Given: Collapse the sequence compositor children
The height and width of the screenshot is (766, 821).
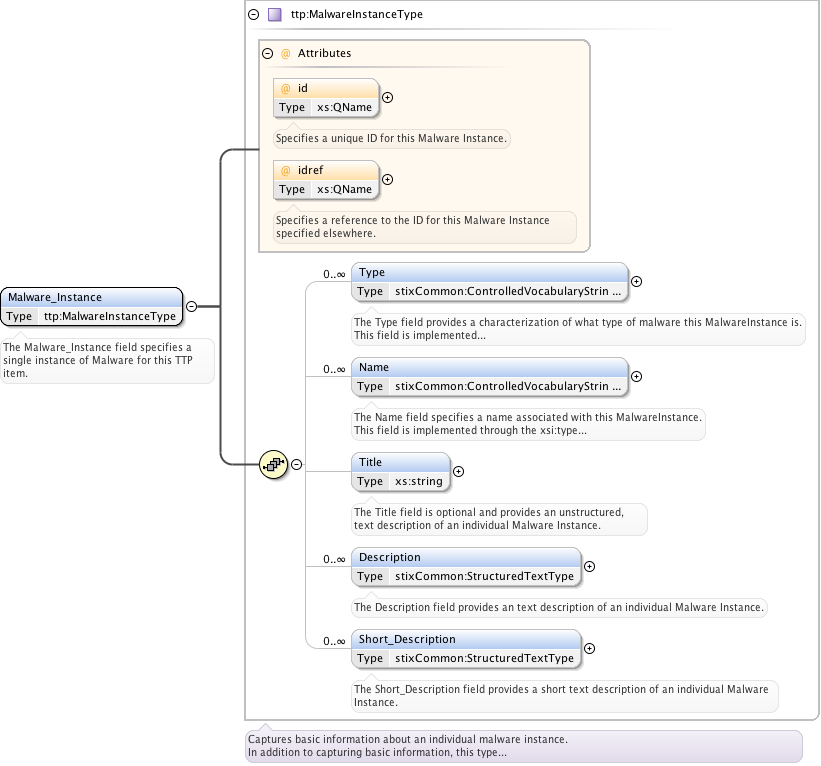Looking at the screenshot, I should [297, 464].
